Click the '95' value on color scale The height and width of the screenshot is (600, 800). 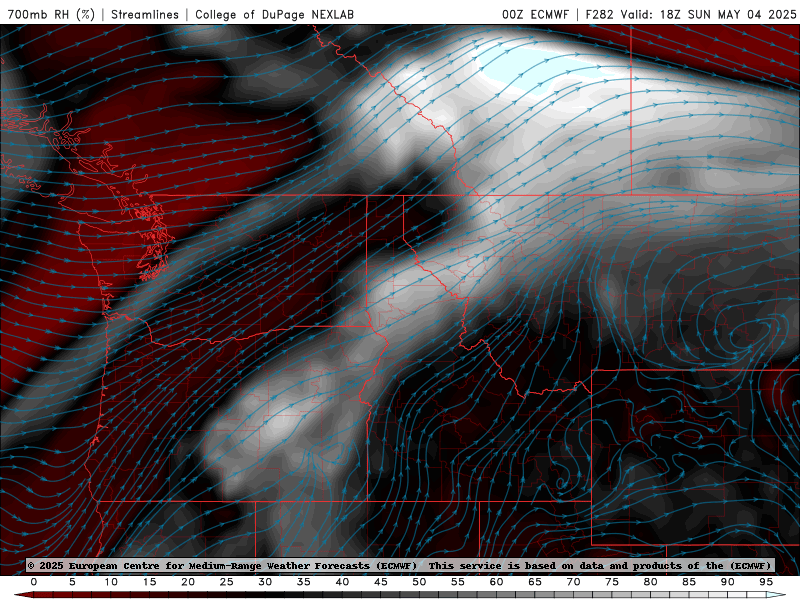tap(766, 582)
